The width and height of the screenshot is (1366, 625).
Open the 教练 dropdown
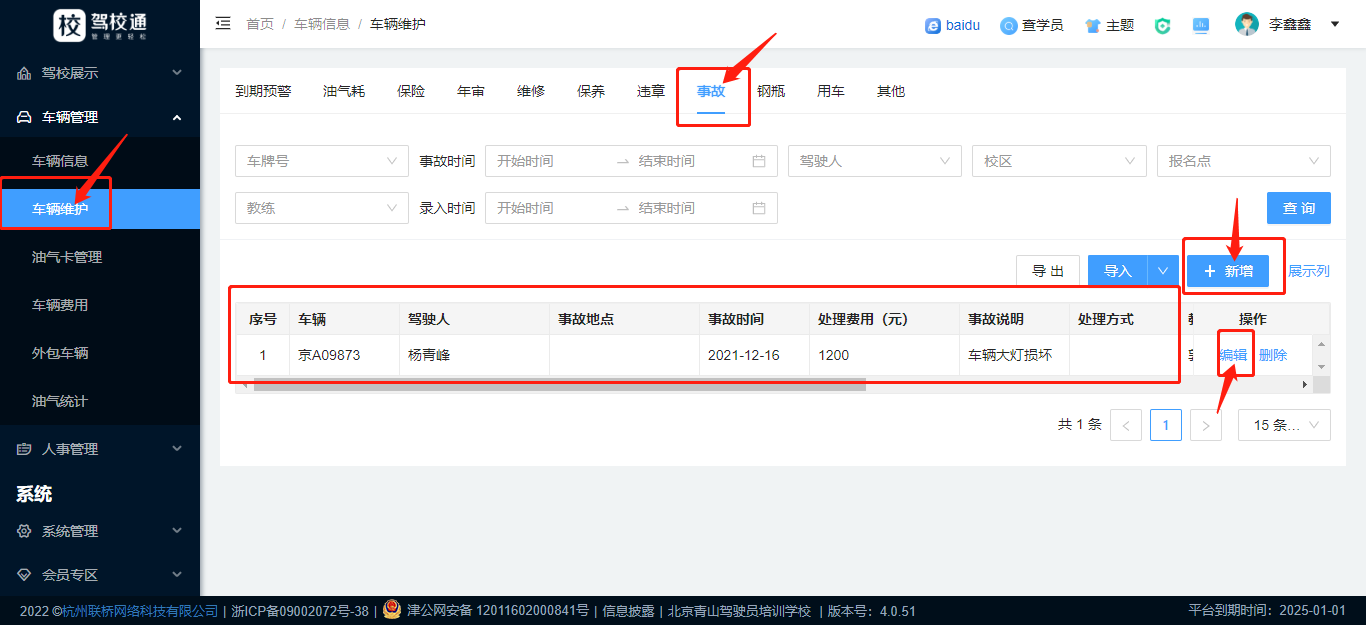click(322, 208)
